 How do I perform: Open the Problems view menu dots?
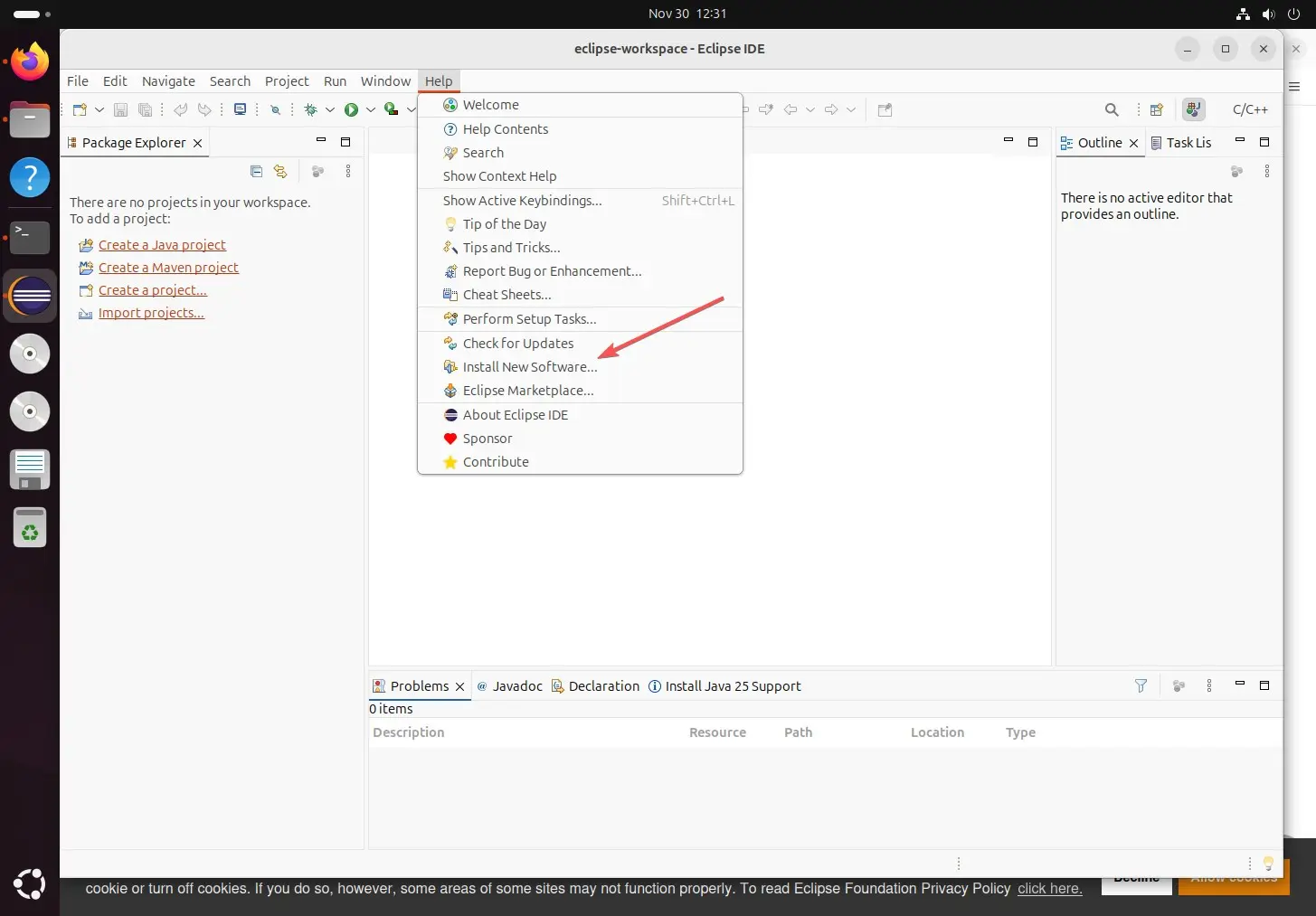1209,686
